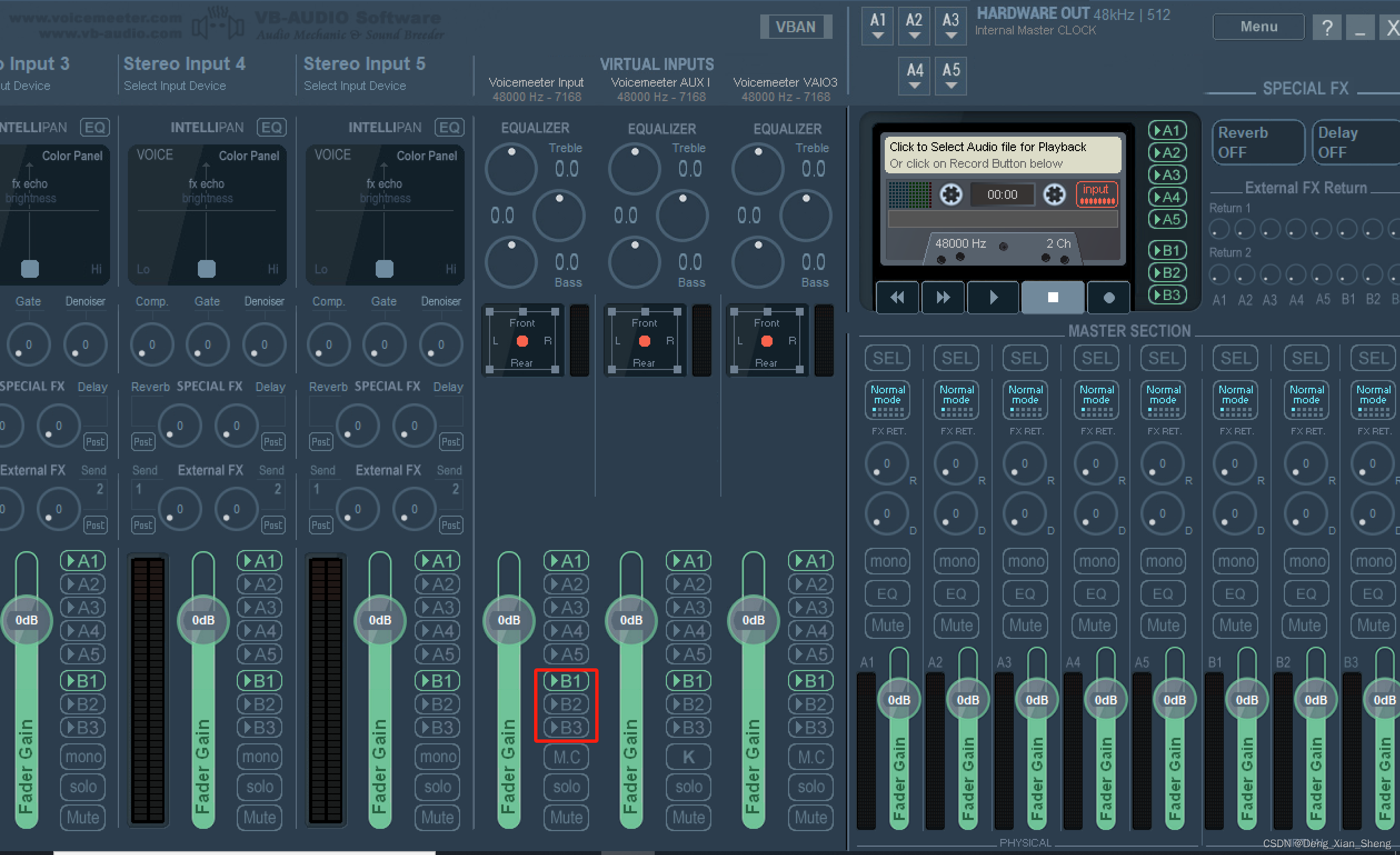
Task: Click the cassette rewind button
Action: click(897, 297)
